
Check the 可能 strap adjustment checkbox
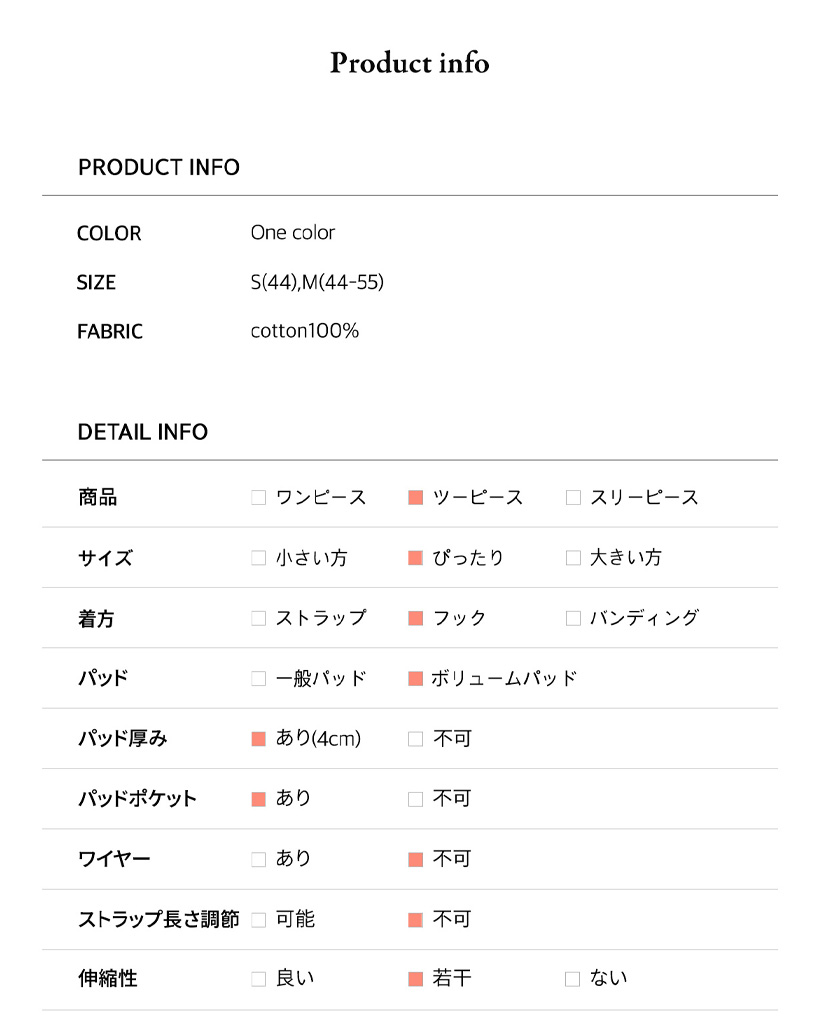tap(259, 919)
